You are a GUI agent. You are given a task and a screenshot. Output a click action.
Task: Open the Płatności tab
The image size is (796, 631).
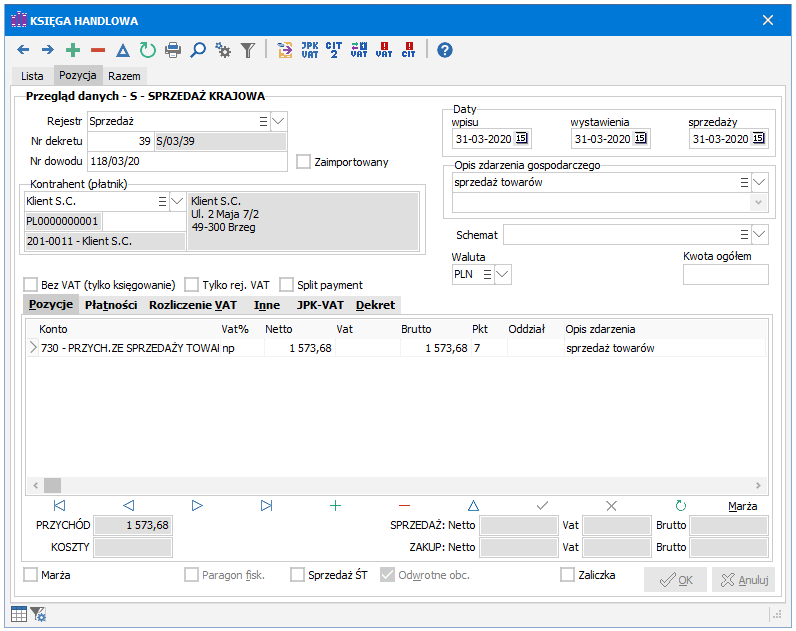click(x=111, y=305)
